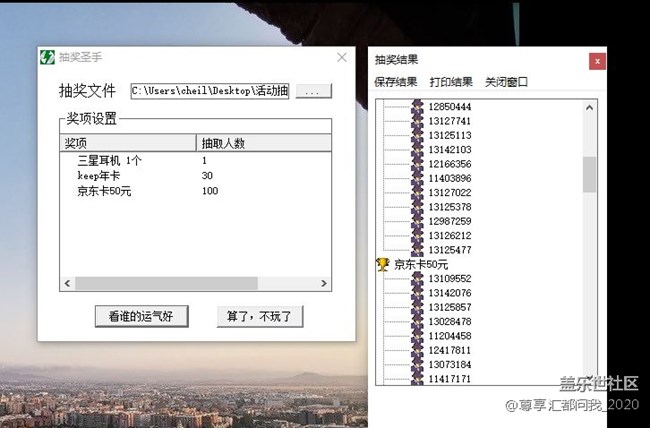Viewport: 650px width, 428px height.
Task: Click the person icon beside 12850444
Action: point(417,107)
